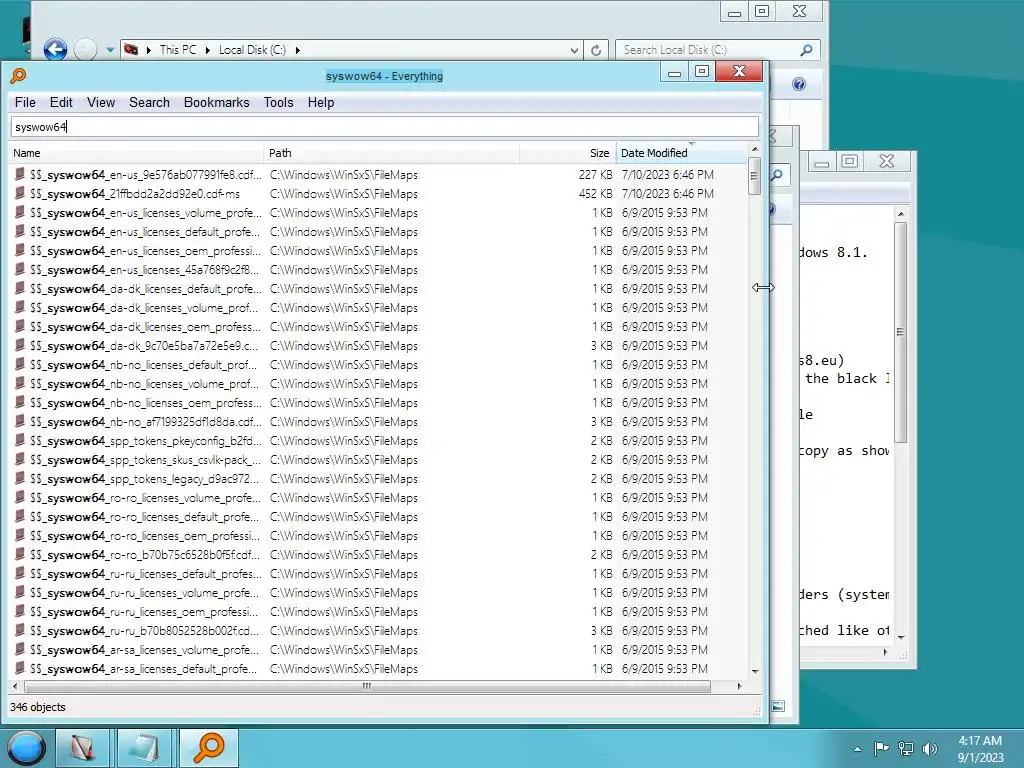This screenshot has height=768, width=1024.
Task: Open the Explorer recent locations dropdown arrow
Action: point(110,50)
